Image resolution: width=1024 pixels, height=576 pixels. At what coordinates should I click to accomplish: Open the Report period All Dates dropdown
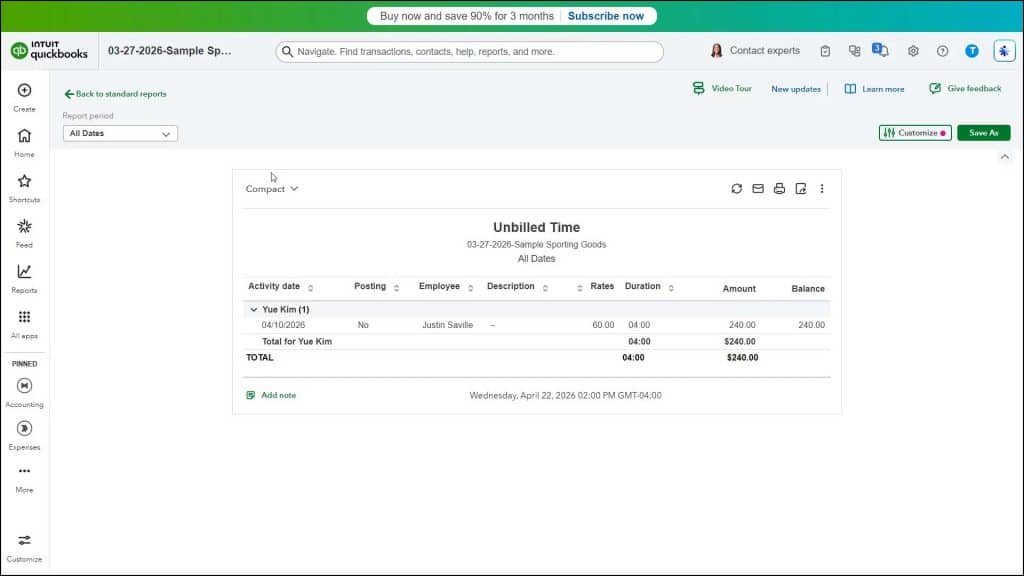pyautogui.click(x=119, y=133)
